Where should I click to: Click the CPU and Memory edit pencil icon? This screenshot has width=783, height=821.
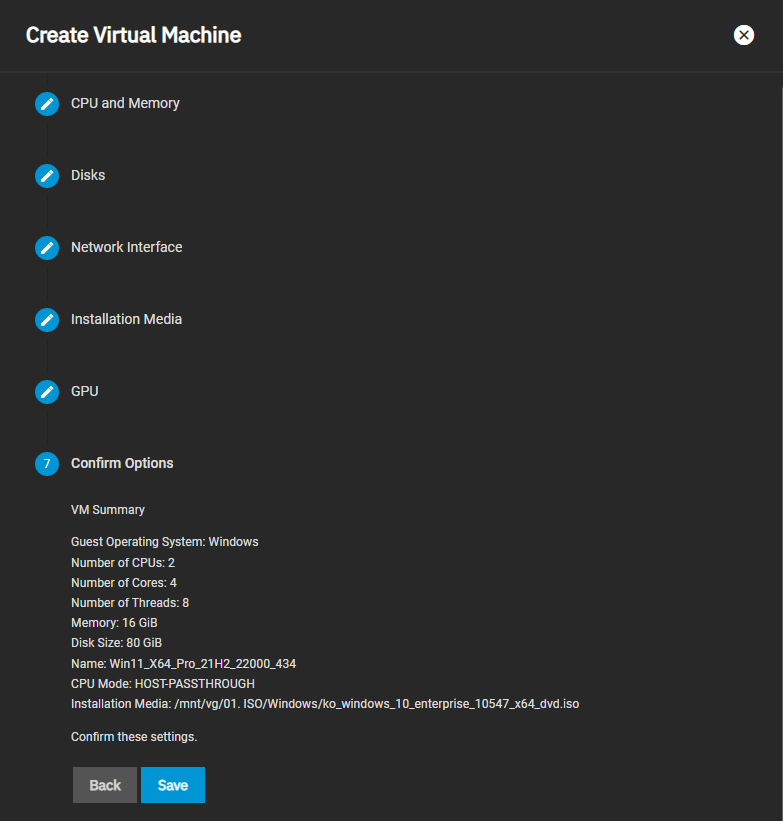coord(47,104)
